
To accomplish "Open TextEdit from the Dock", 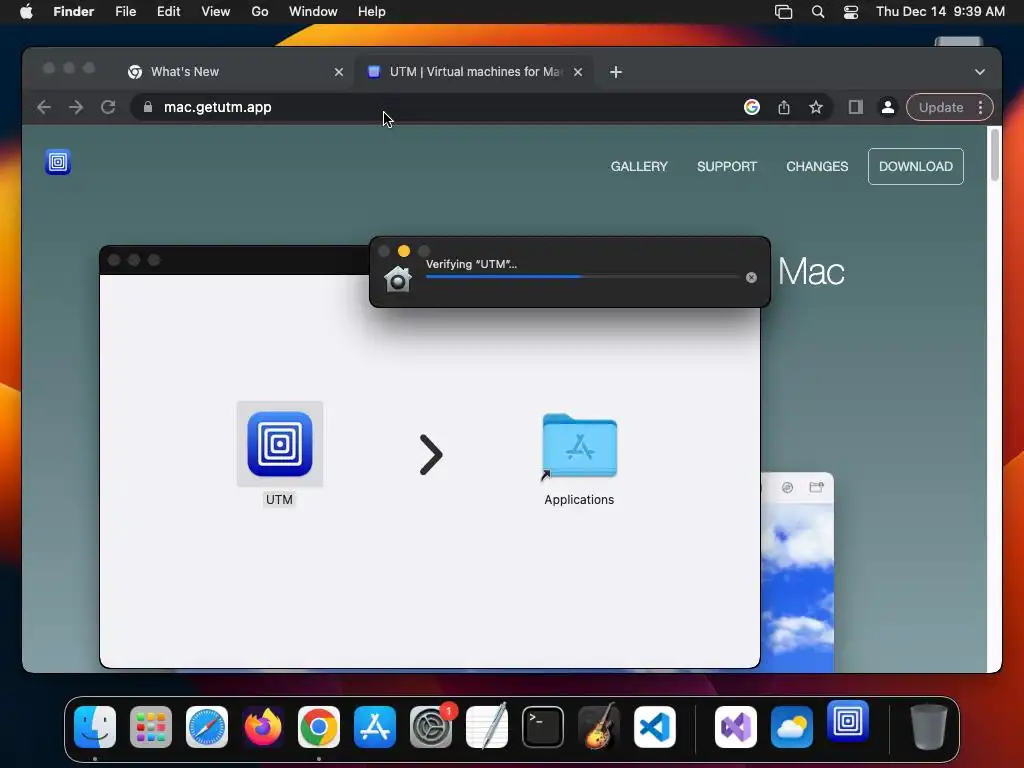I will [x=487, y=727].
